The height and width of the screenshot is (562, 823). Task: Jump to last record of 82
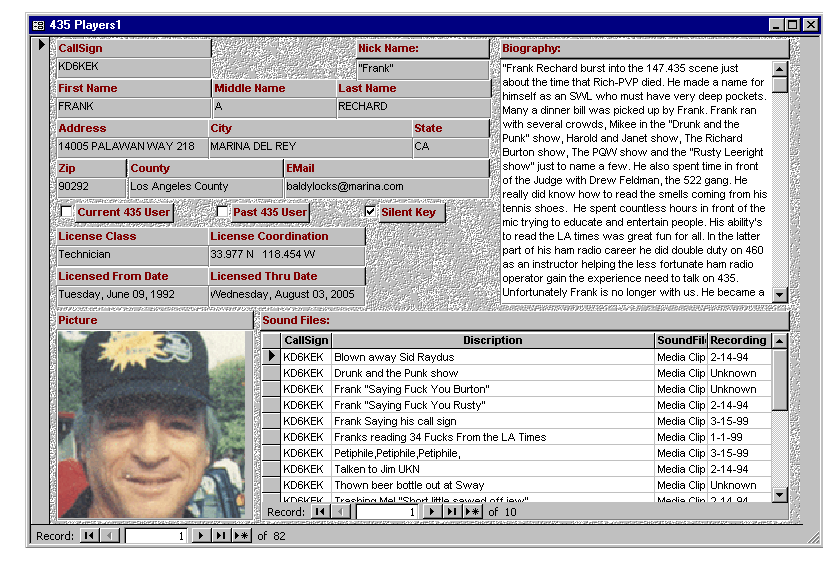(x=221, y=536)
